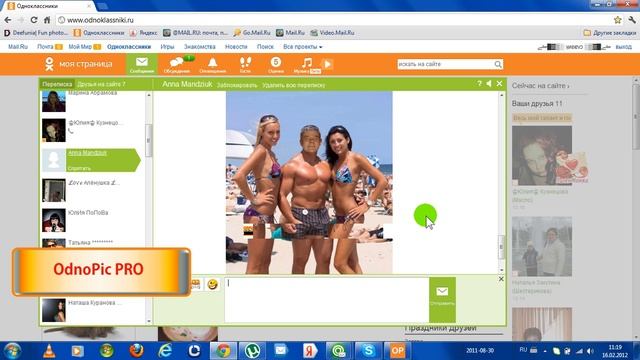Click the Сейчас на сайте heading link
Screen dimensions: 640x360
click(x=540, y=86)
